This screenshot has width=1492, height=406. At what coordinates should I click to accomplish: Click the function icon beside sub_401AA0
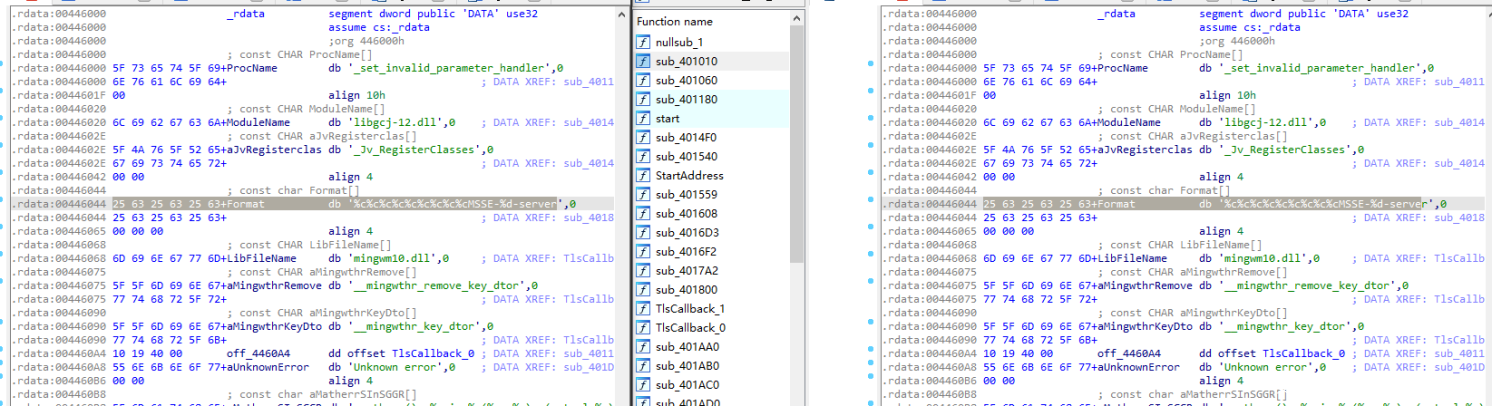643,346
